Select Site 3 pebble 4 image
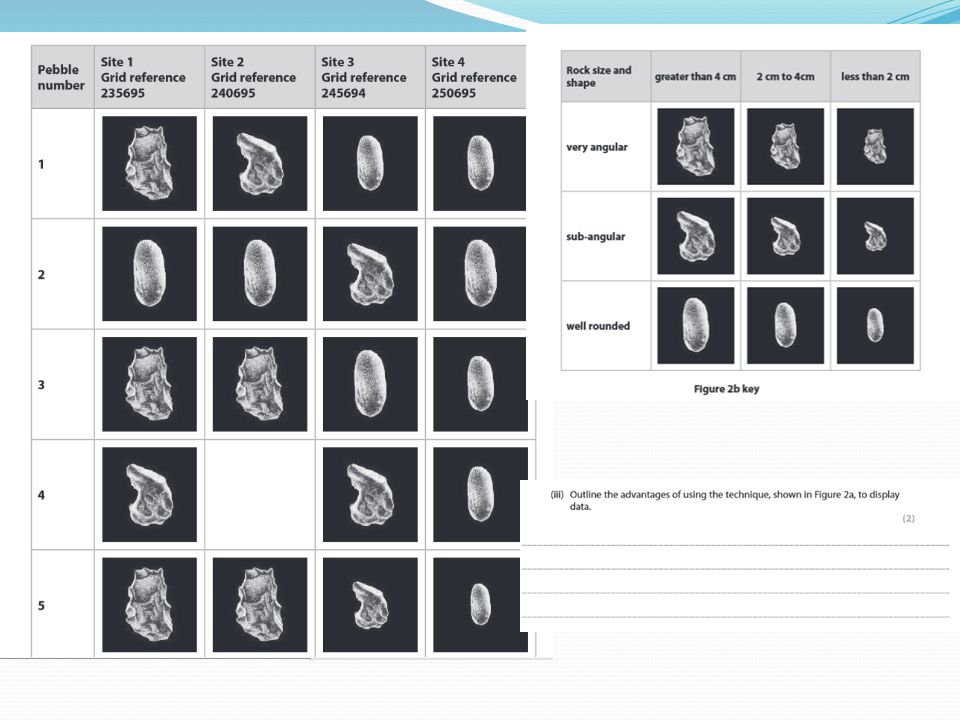 370,494
